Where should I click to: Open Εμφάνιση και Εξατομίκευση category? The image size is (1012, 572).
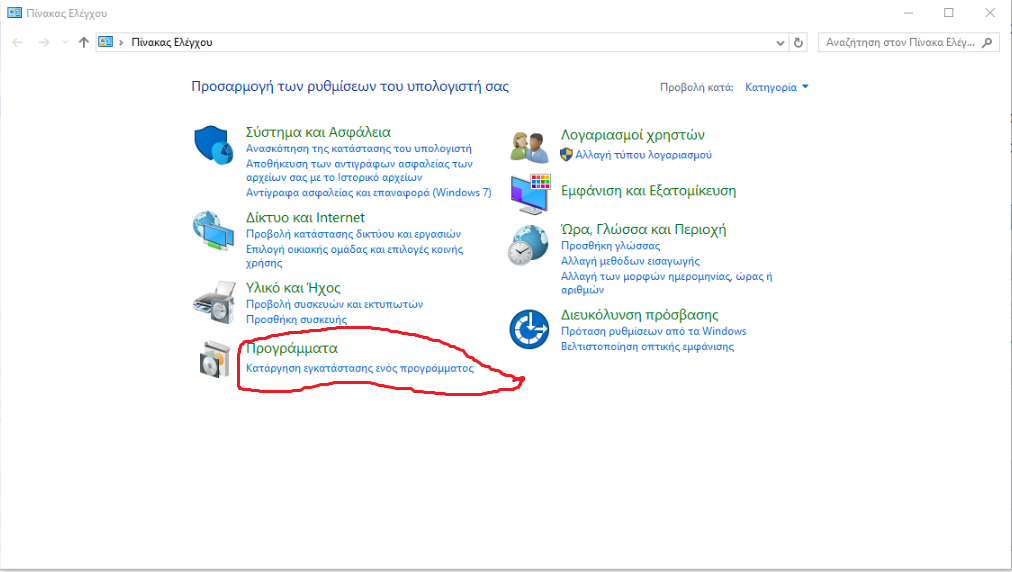coord(648,191)
